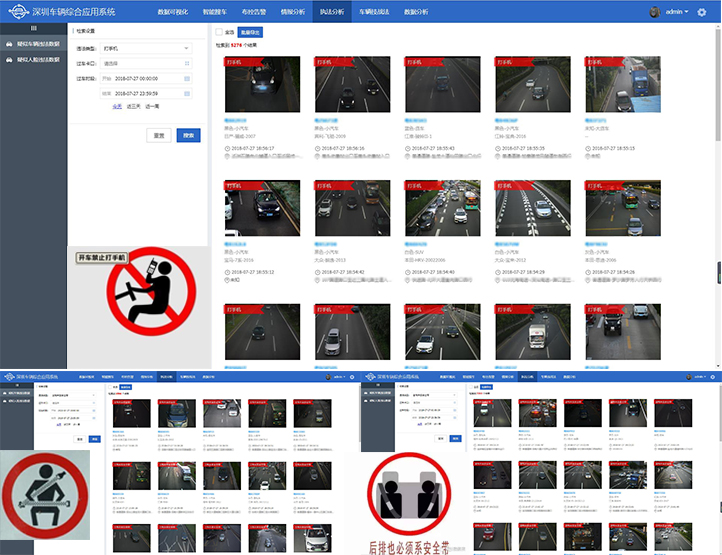Click the blue plate number above 18:56:16
Screen dimensions: 722x555
click(x=326, y=121)
